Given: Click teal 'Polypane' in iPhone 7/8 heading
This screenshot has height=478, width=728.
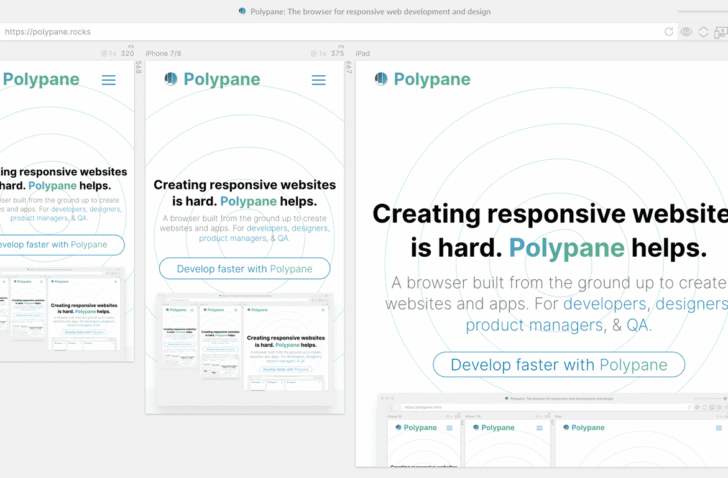Looking at the screenshot, I should pos(248,201).
